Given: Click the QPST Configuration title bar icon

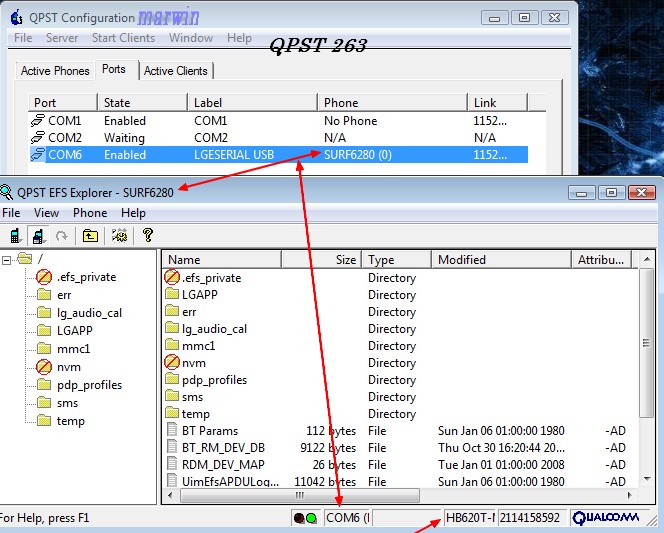Looking at the screenshot, I should tap(17, 18).
